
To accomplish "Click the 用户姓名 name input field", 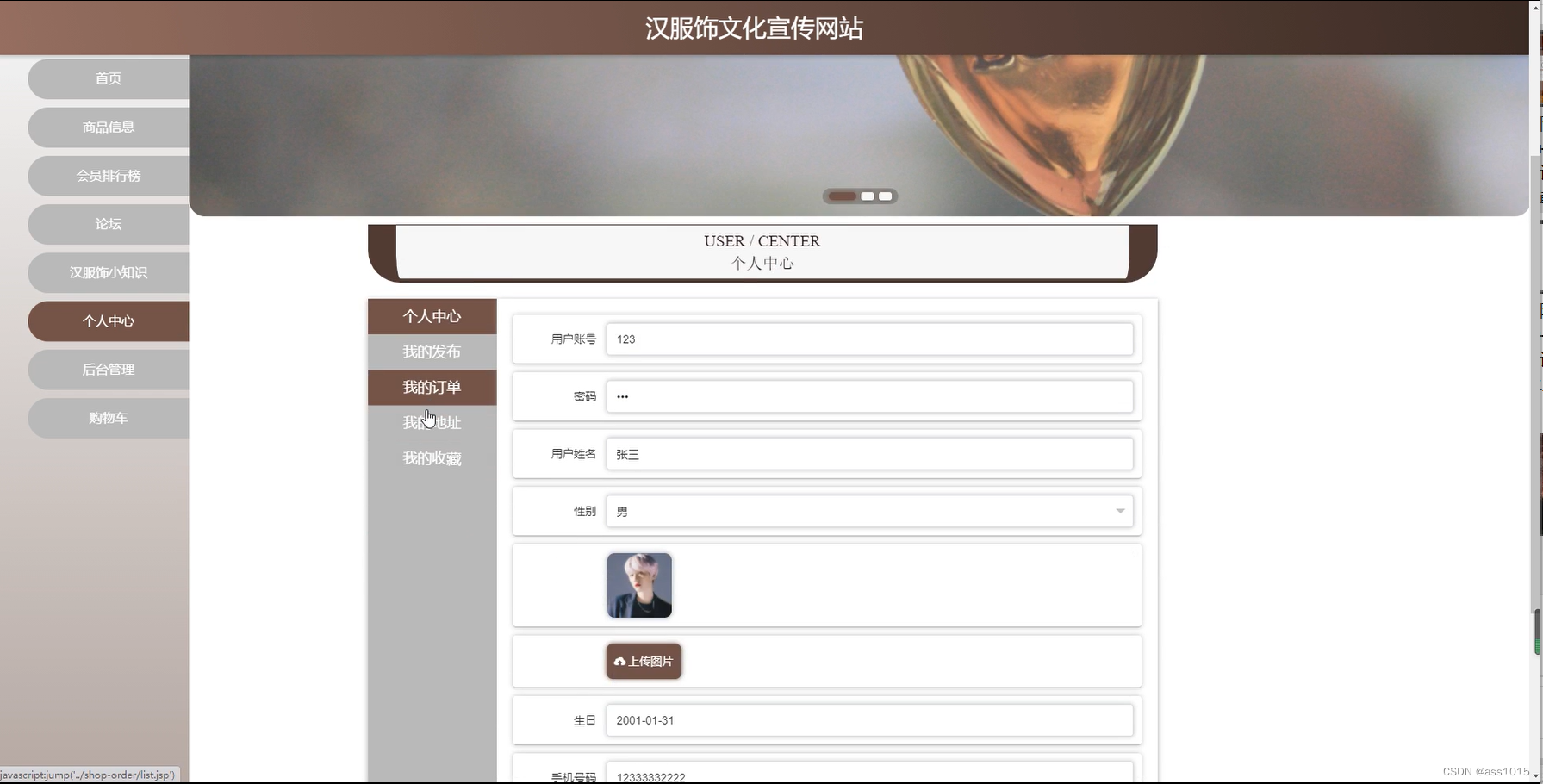I will (869, 454).
